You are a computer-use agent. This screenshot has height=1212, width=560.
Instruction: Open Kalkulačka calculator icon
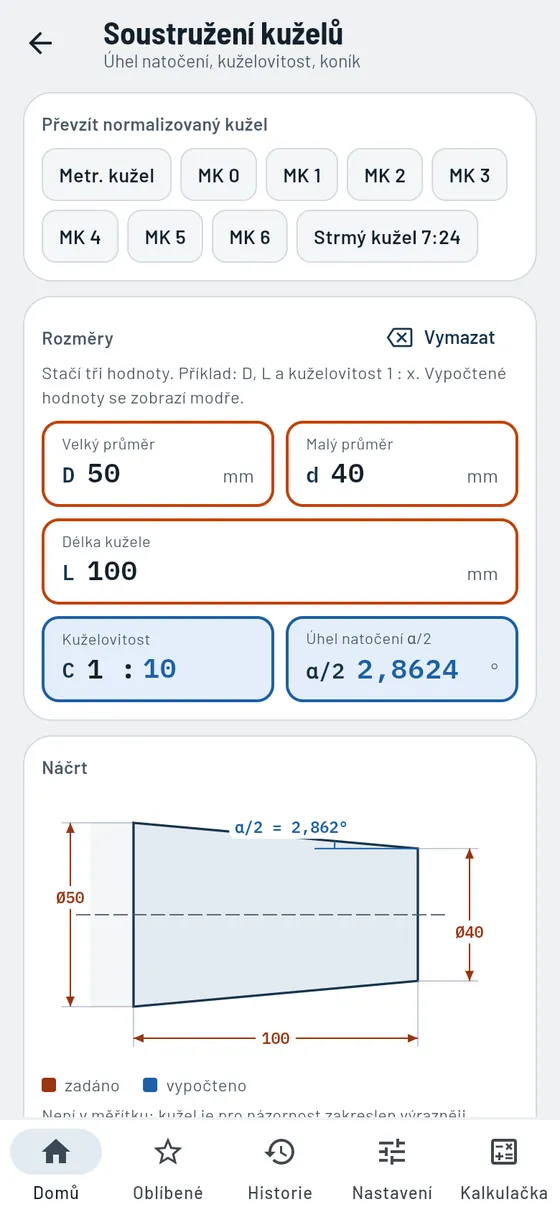point(504,1152)
